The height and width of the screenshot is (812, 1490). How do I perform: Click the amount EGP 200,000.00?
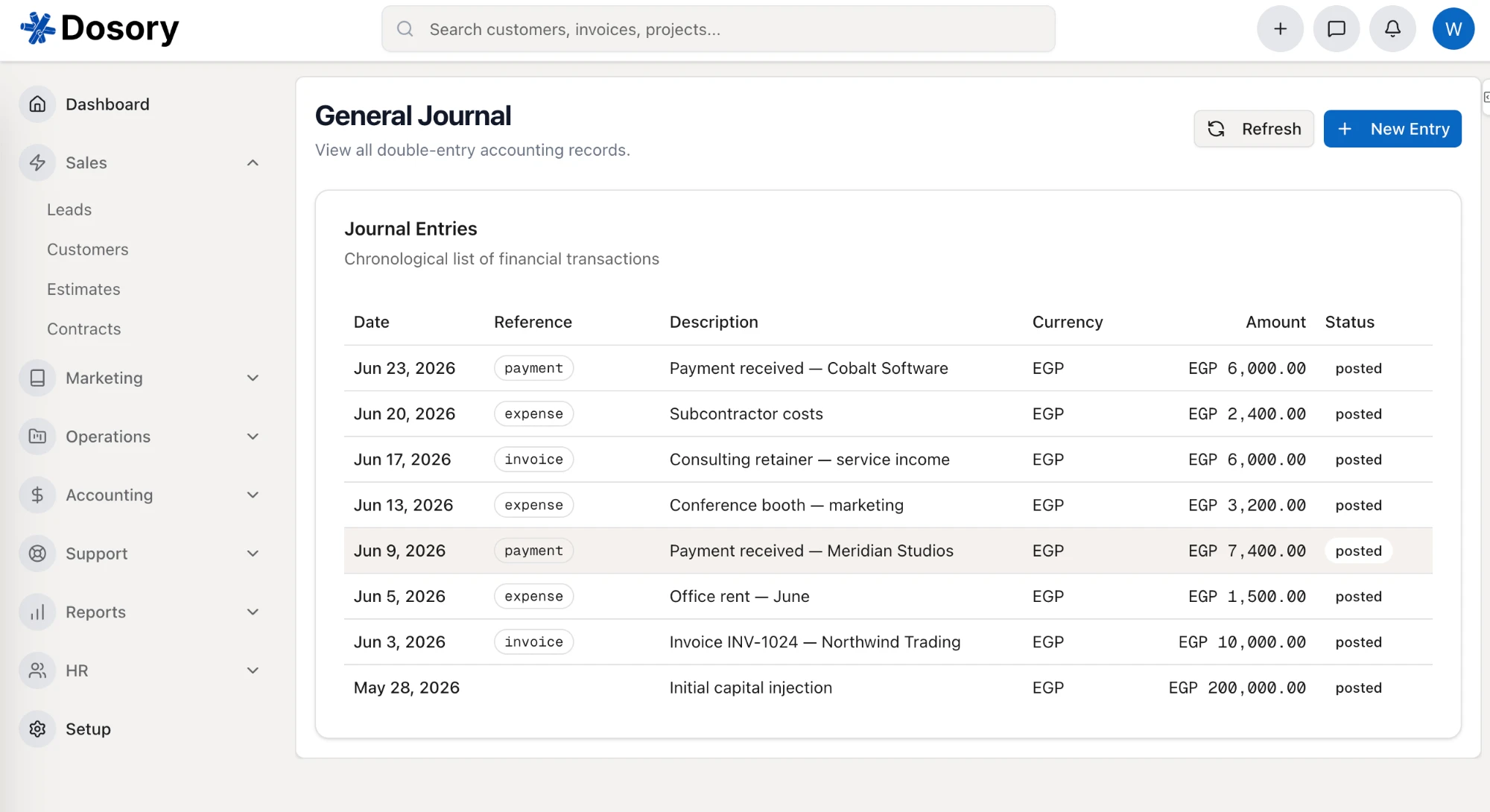(x=1237, y=688)
